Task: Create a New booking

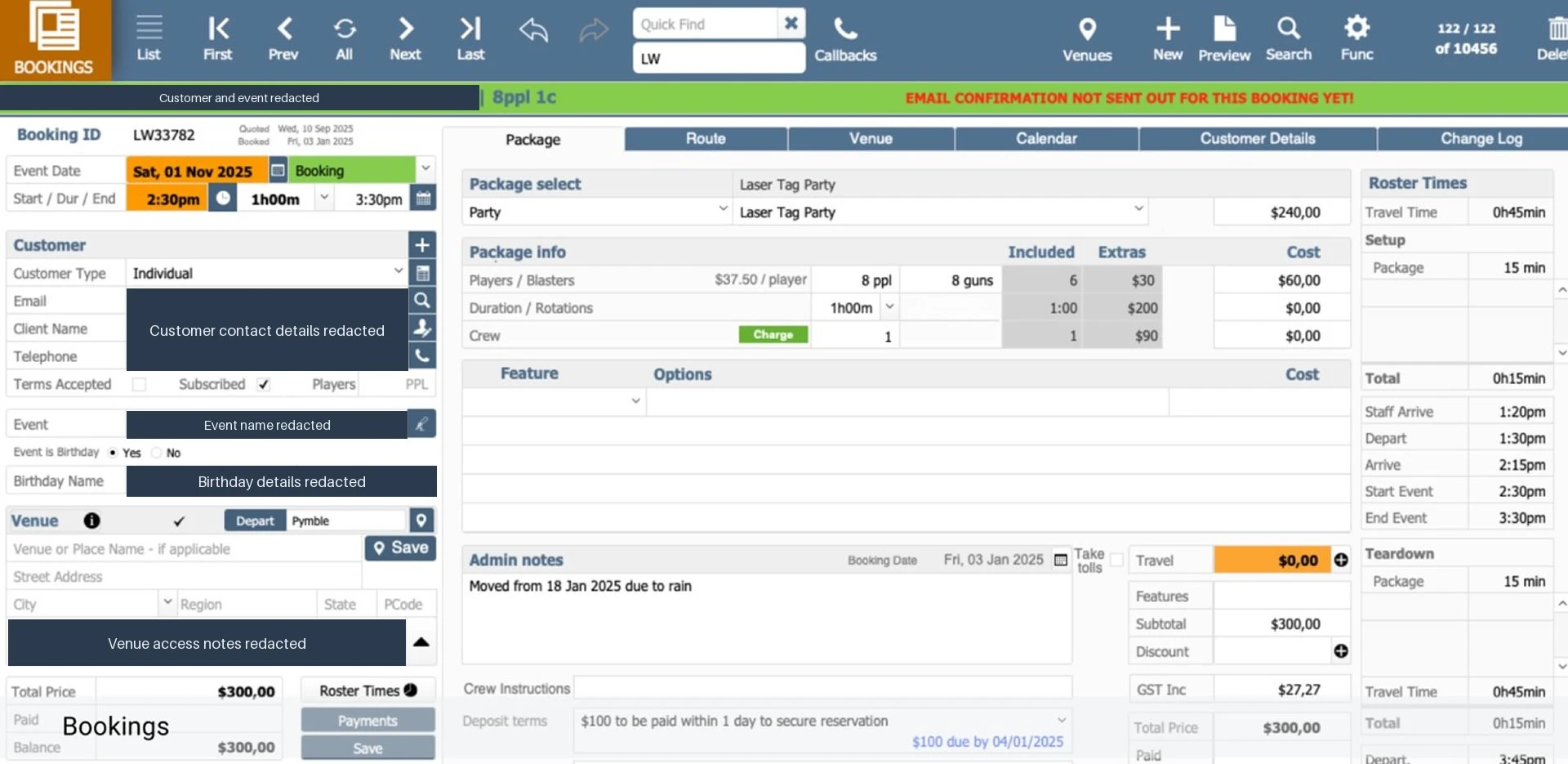Action: pyautogui.click(x=1168, y=39)
